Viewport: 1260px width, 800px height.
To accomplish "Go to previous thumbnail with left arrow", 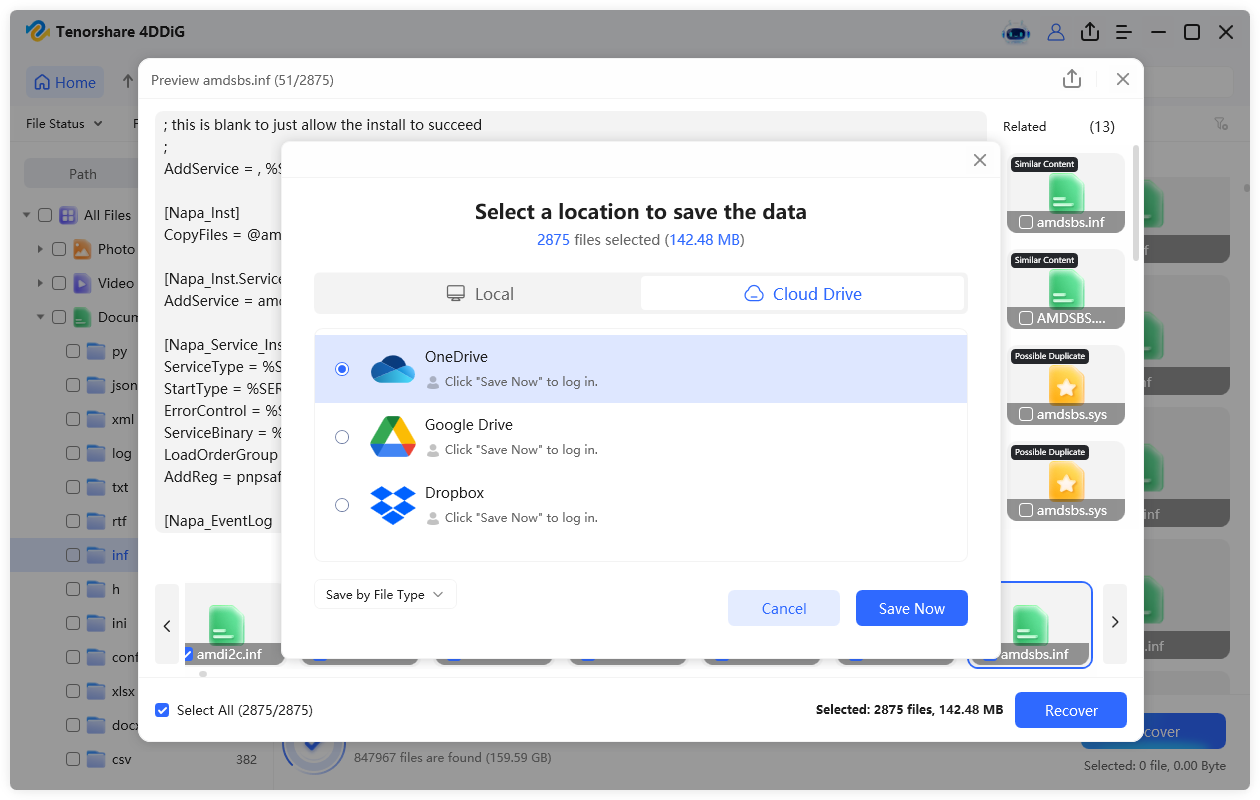I will 167,624.
